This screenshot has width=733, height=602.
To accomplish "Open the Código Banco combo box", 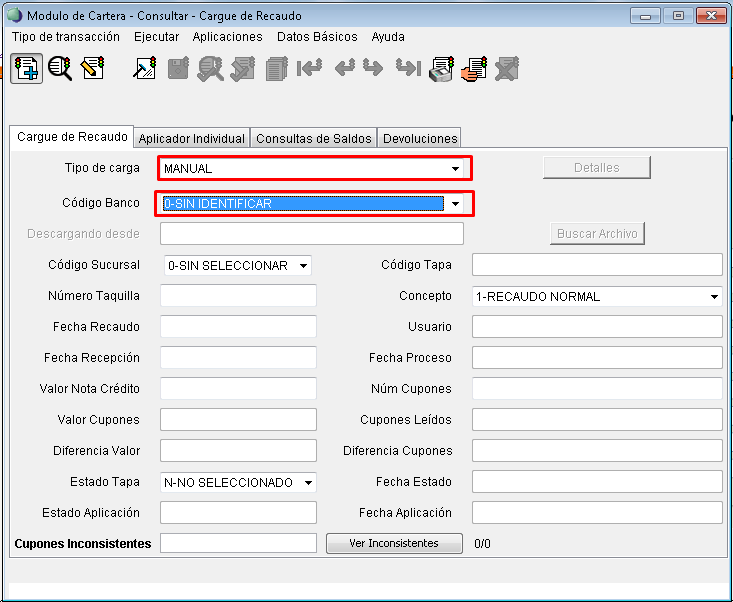I will tap(455, 204).
